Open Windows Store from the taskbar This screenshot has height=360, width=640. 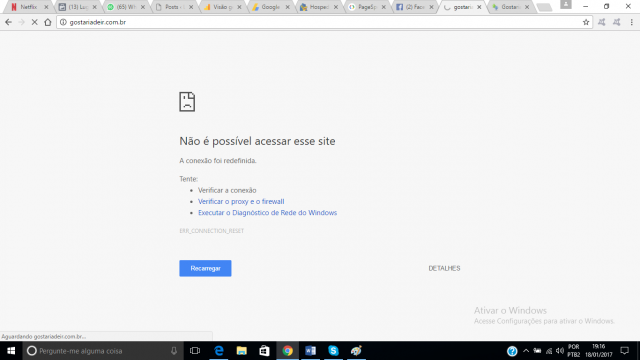(x=264, y=351)
